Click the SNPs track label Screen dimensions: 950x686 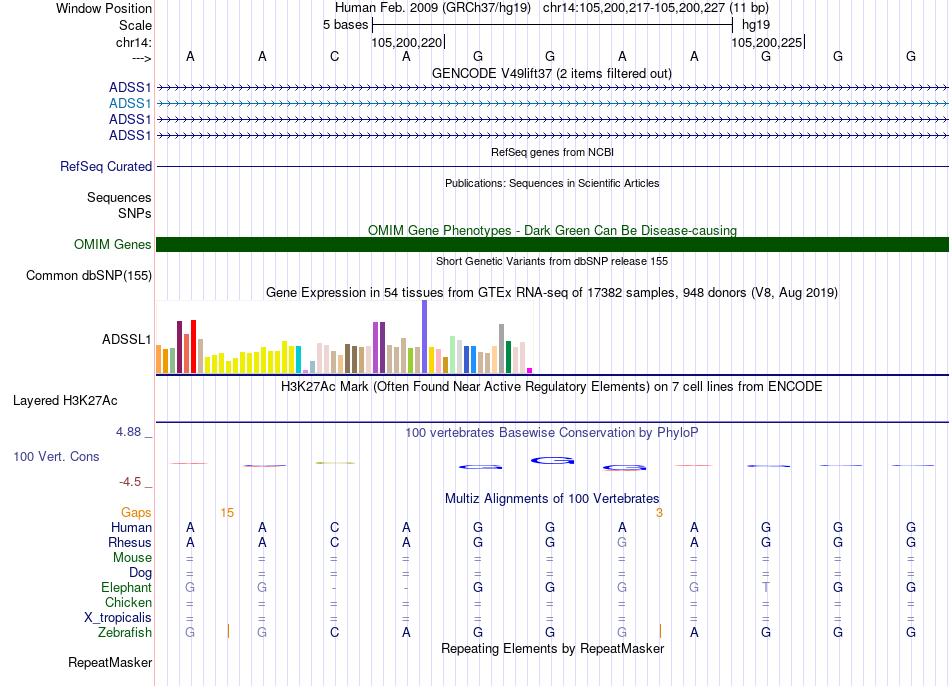(135, 213)
